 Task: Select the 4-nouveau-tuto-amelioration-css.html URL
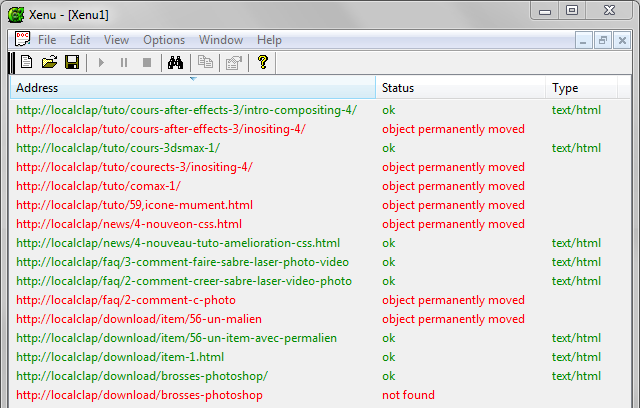(178, 243)
